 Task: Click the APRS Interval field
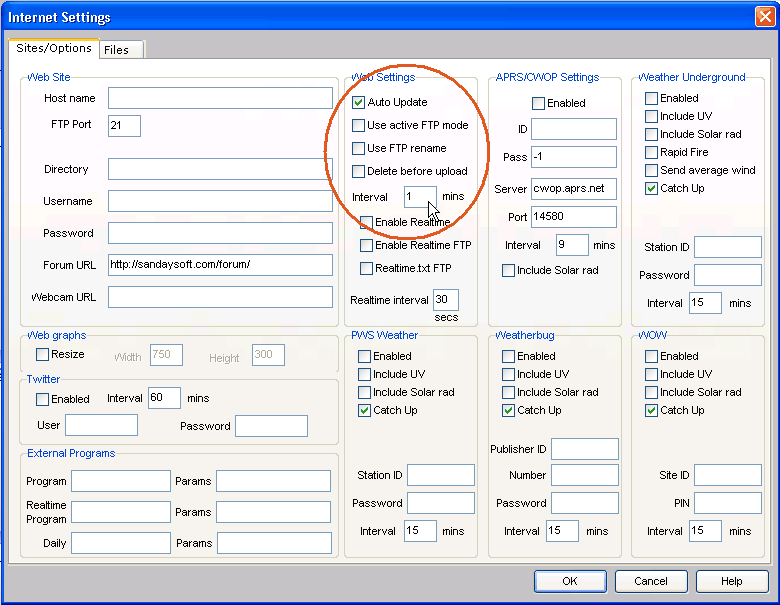pos(573,245)
